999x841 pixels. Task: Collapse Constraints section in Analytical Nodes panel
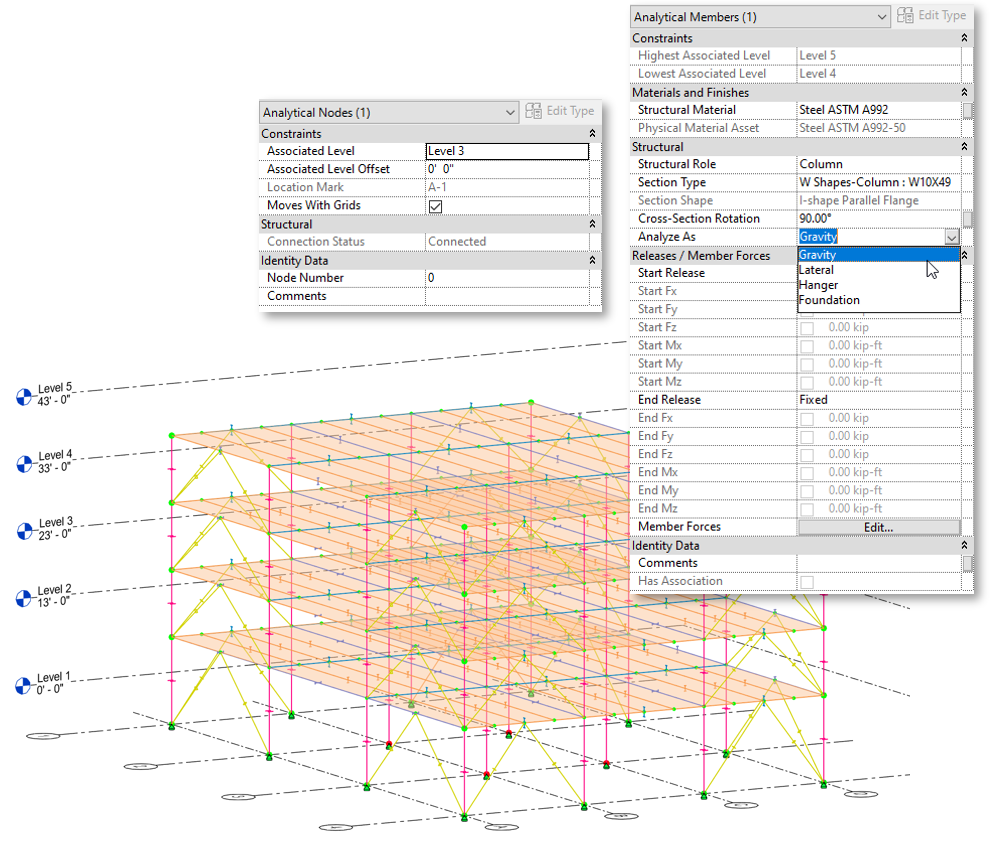tap(593, 133)
